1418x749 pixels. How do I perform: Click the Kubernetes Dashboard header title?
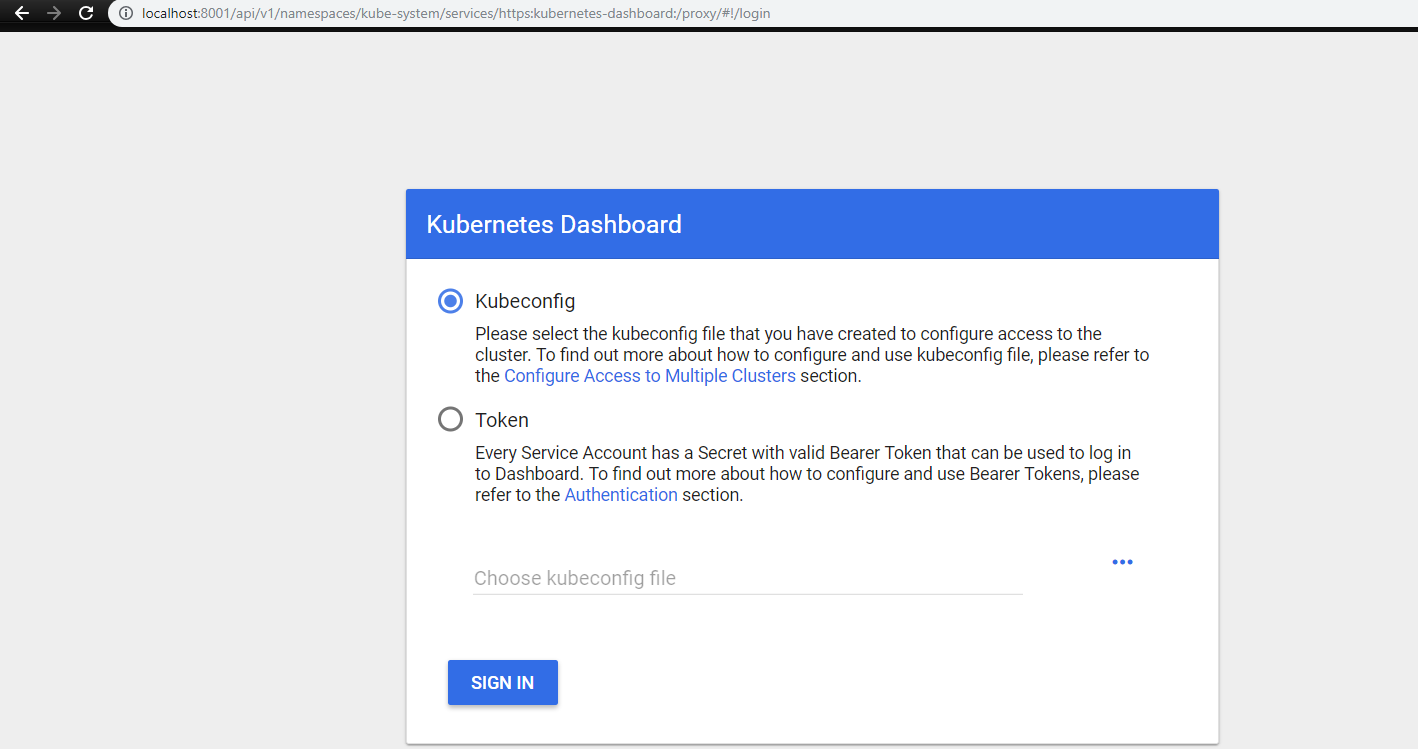click(554, 224)
